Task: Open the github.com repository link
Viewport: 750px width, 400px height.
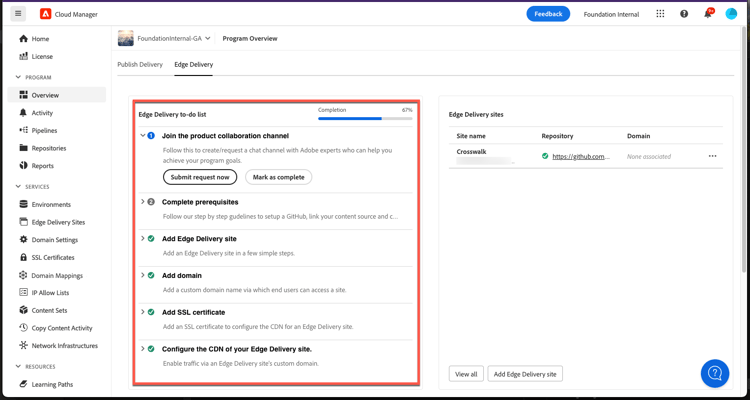Action: (581, 156)
